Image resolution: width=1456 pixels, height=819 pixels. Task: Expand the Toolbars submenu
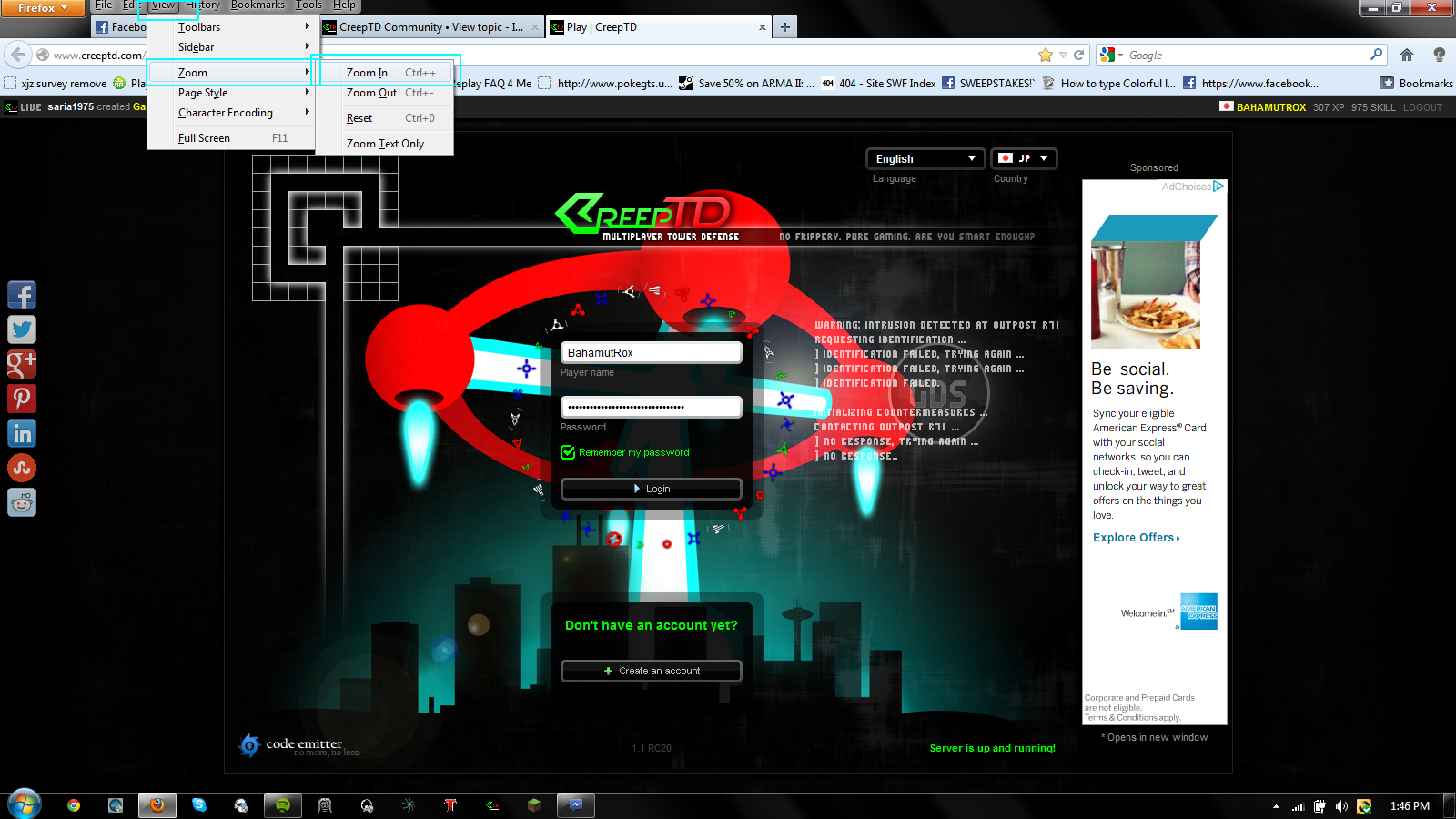click(233, 27)
